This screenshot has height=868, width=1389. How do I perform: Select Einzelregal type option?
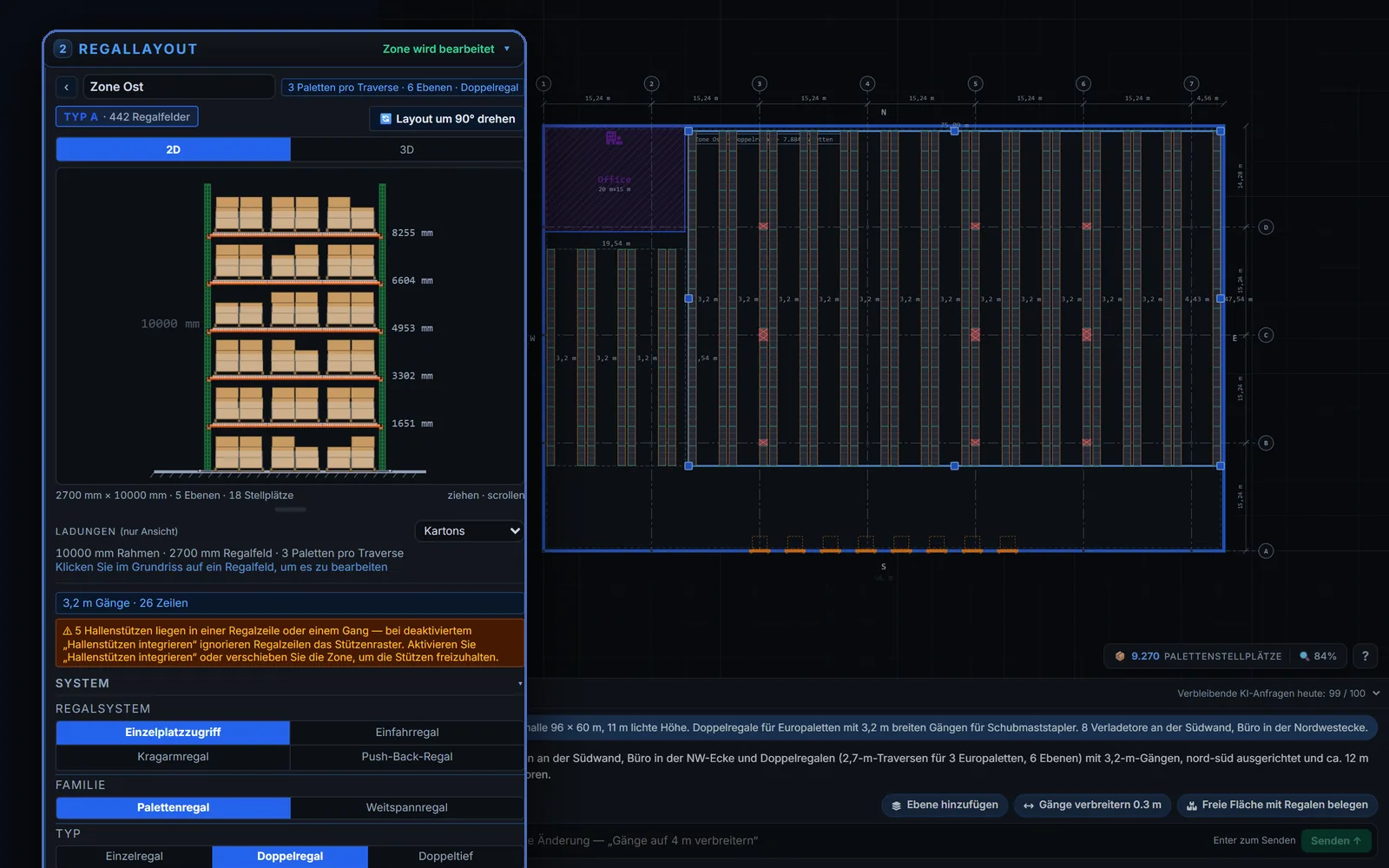(134, 857)
